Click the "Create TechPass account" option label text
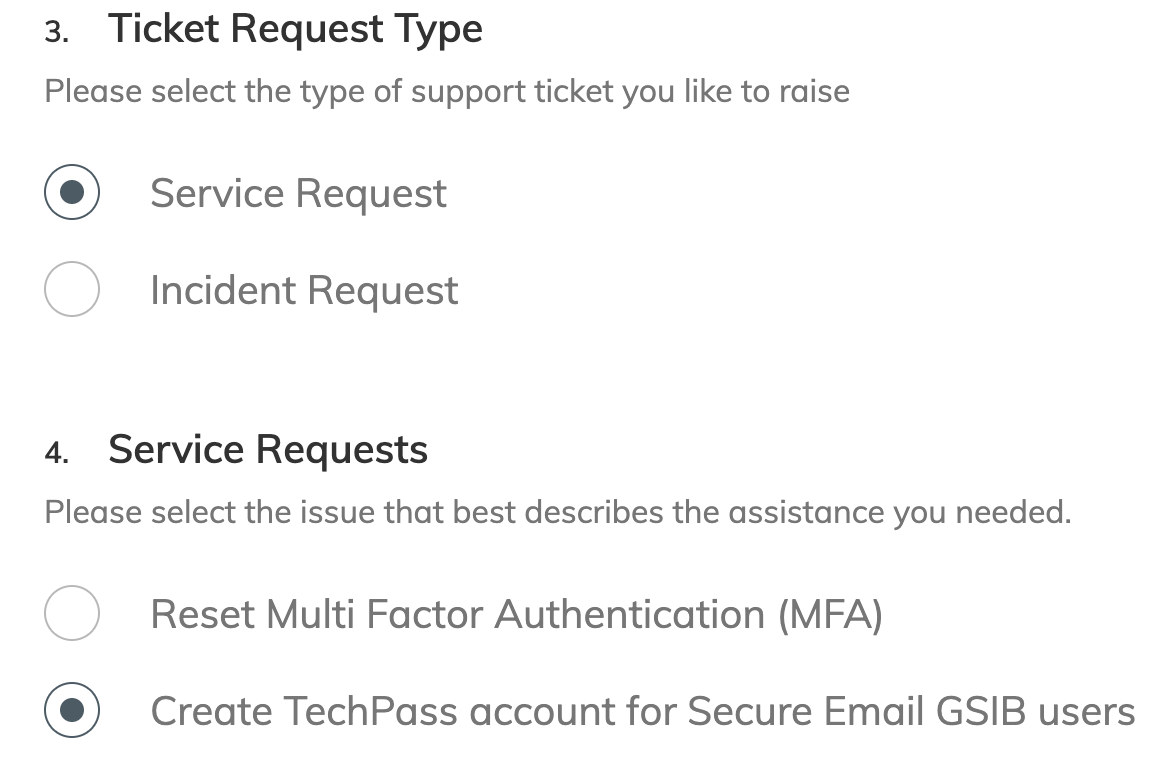1160x774 pixels. pyautogui.click(x=642, y=711)
